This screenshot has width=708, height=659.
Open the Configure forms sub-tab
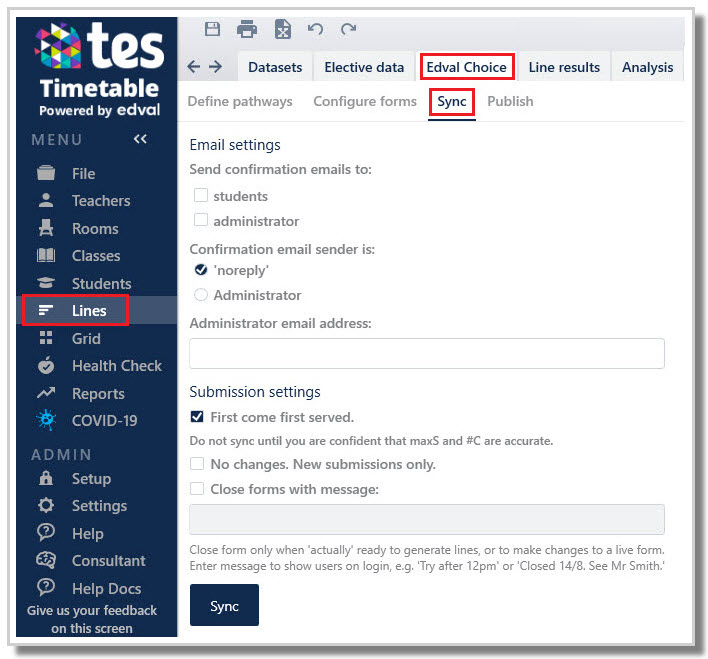click(365, 101)
